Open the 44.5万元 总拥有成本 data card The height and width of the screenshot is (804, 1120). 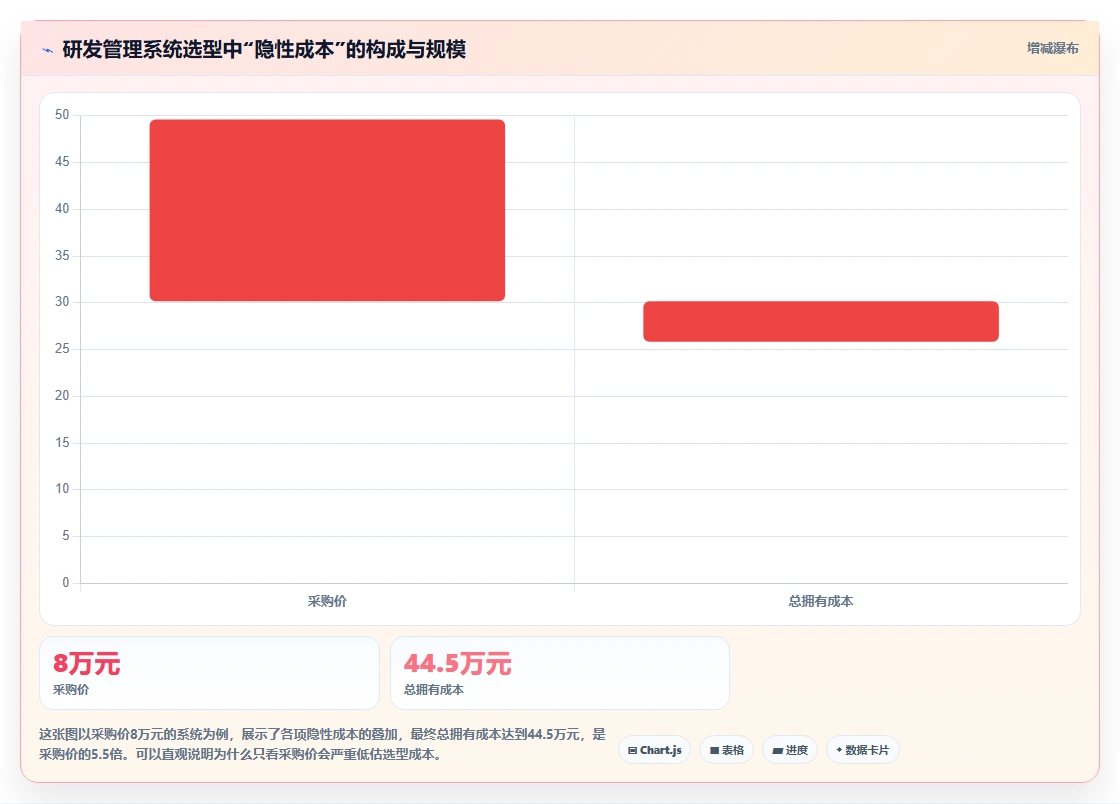(x=560, y=673)
